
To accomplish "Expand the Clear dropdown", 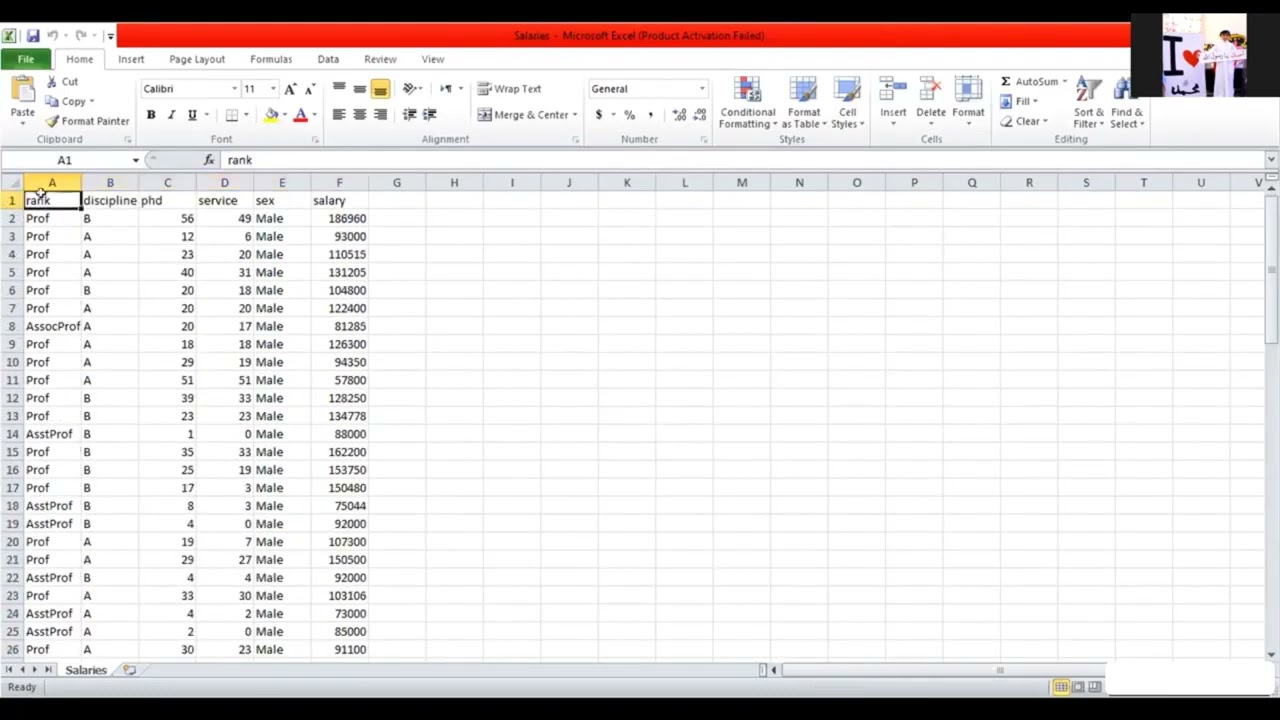I will click(1045, 121).
